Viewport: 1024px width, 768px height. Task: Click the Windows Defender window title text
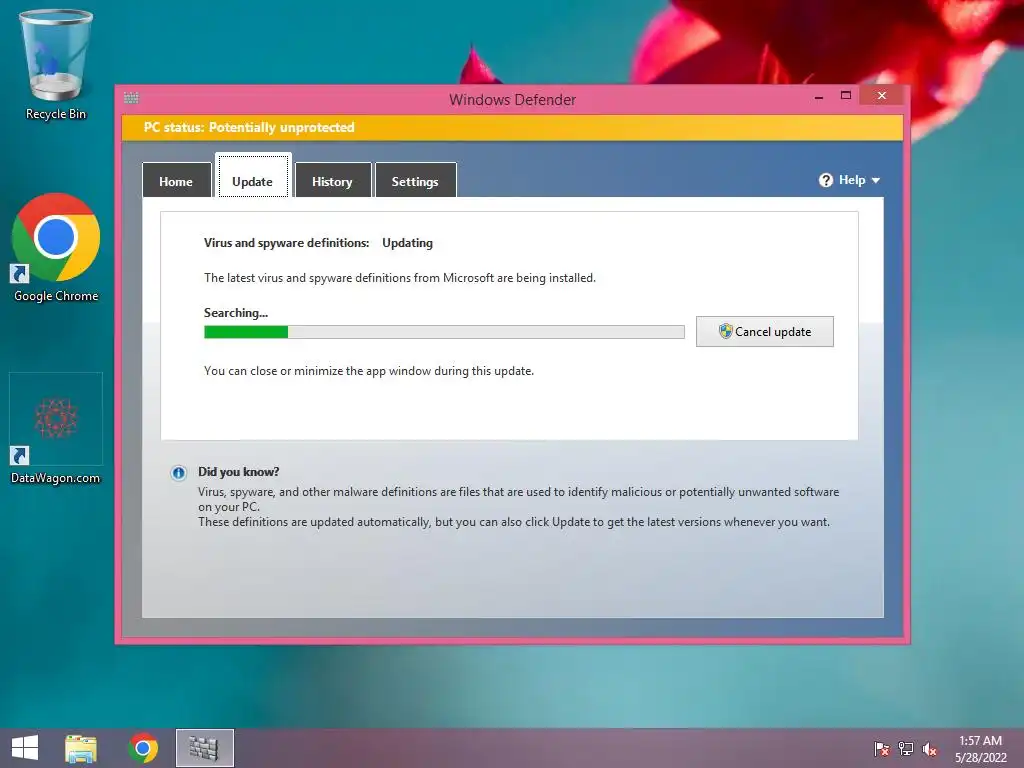pos(513,100)
